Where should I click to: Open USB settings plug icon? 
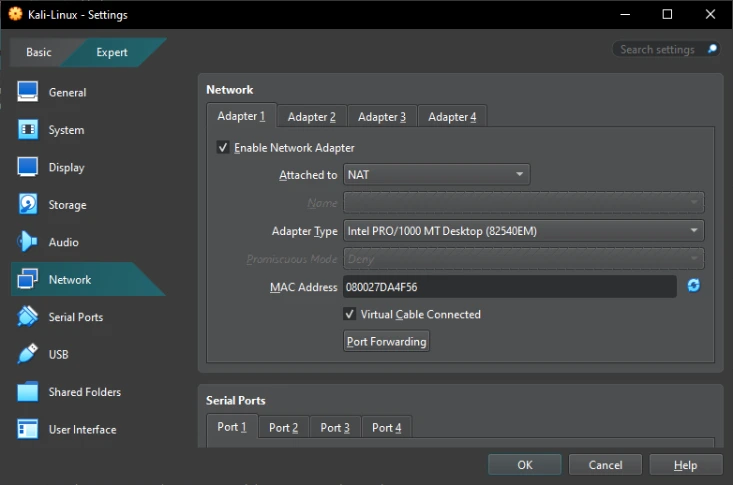28,354
